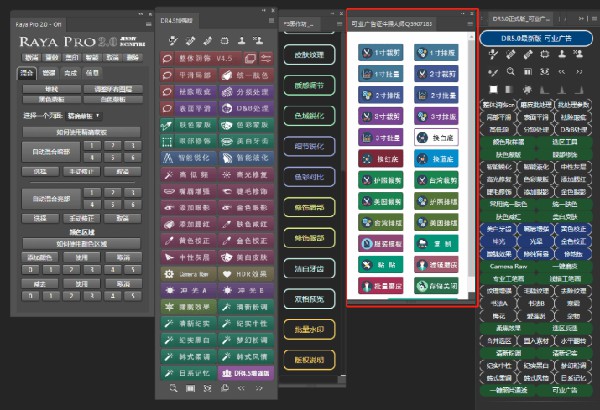Click the 自动混合亮部 button in Raya Pro
The height and width of the screenshot is (410, 600).
[51, 199]
